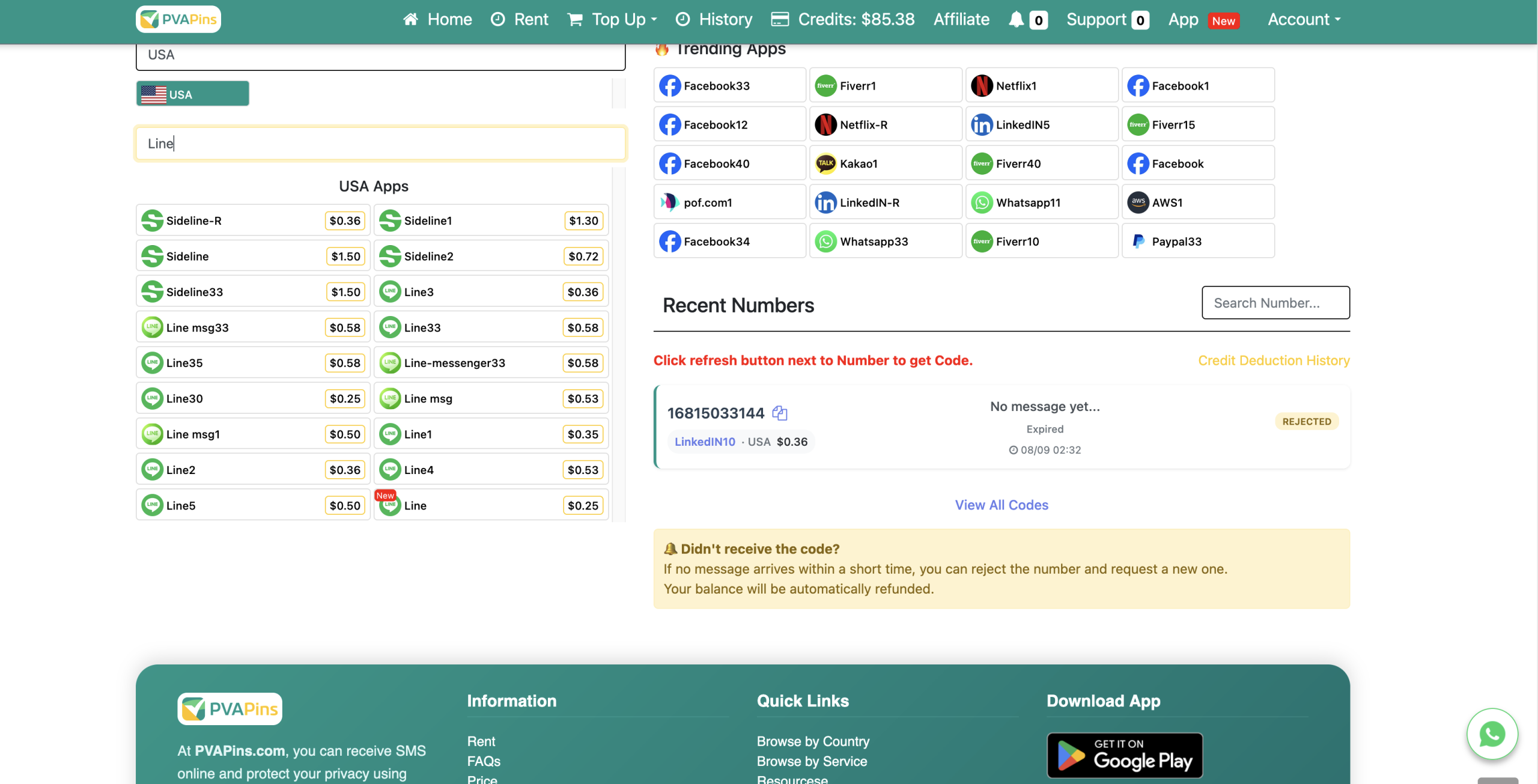
Task: Open the notification bell icon
Action: coord(1016,20)
